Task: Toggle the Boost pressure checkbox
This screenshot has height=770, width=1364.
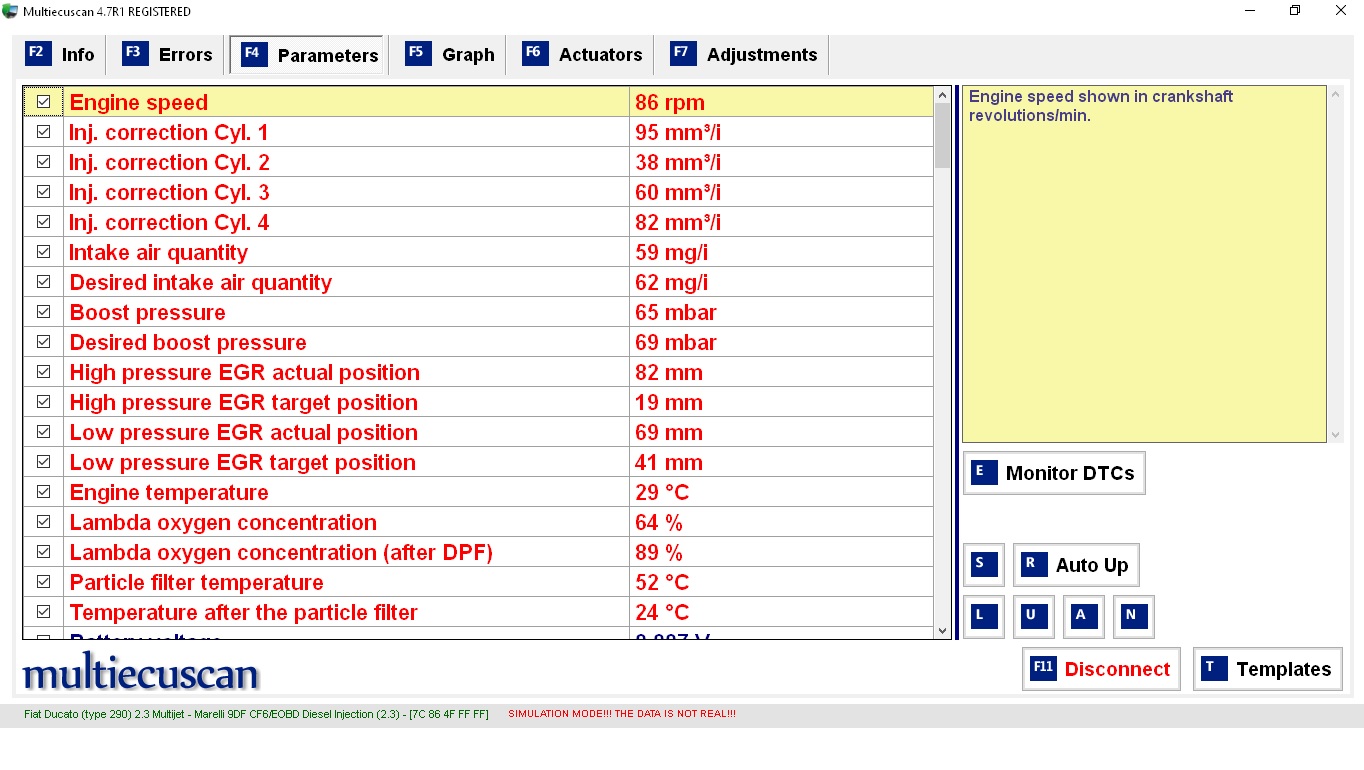Action: [x=43, y=312]
